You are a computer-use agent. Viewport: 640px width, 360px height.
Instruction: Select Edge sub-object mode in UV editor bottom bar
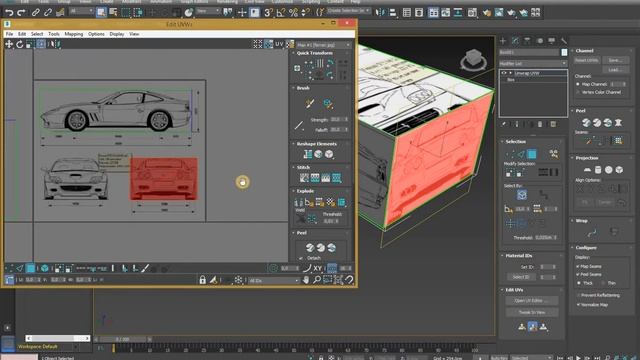20,268
